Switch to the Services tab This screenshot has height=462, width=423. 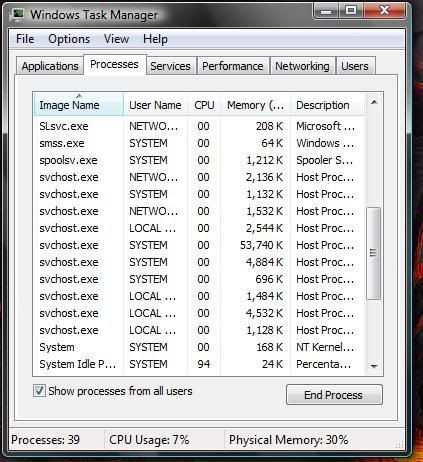click(170, 66)
